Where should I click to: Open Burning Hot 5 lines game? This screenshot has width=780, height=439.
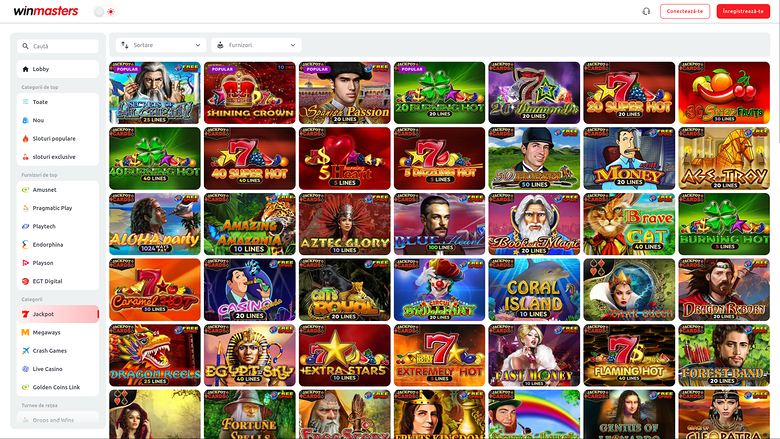[x=724, y=224]
